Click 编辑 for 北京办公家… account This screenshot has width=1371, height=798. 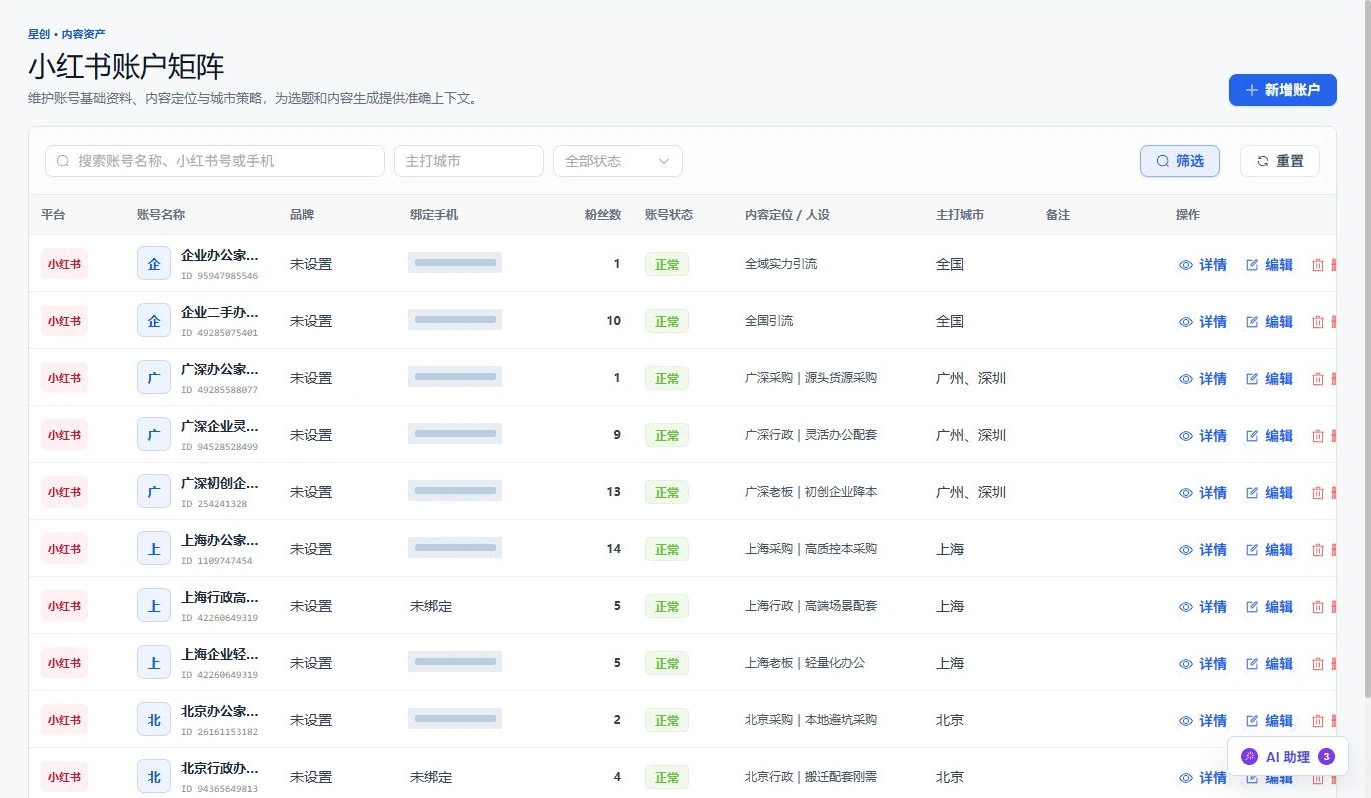click(x=1269, y=721)
